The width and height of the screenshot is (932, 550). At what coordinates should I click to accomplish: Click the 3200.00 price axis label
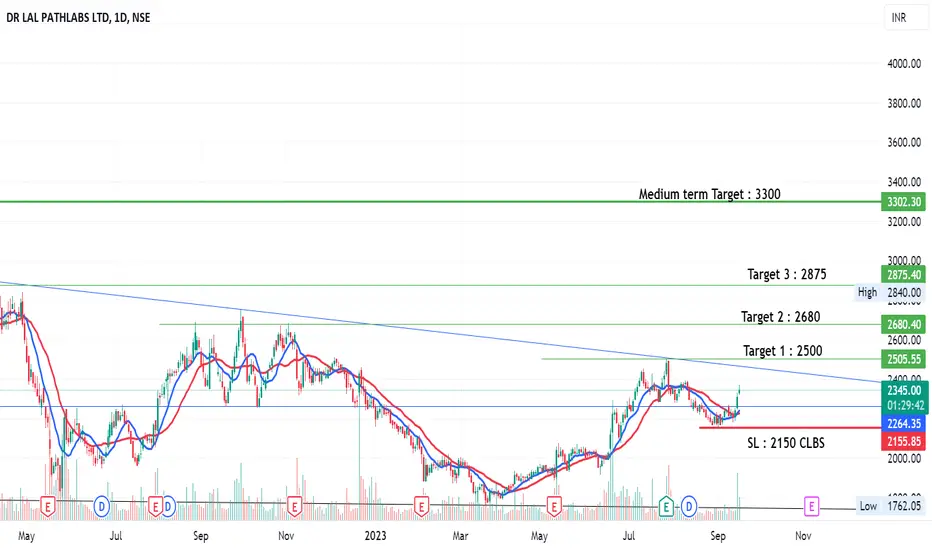point(904,222)
